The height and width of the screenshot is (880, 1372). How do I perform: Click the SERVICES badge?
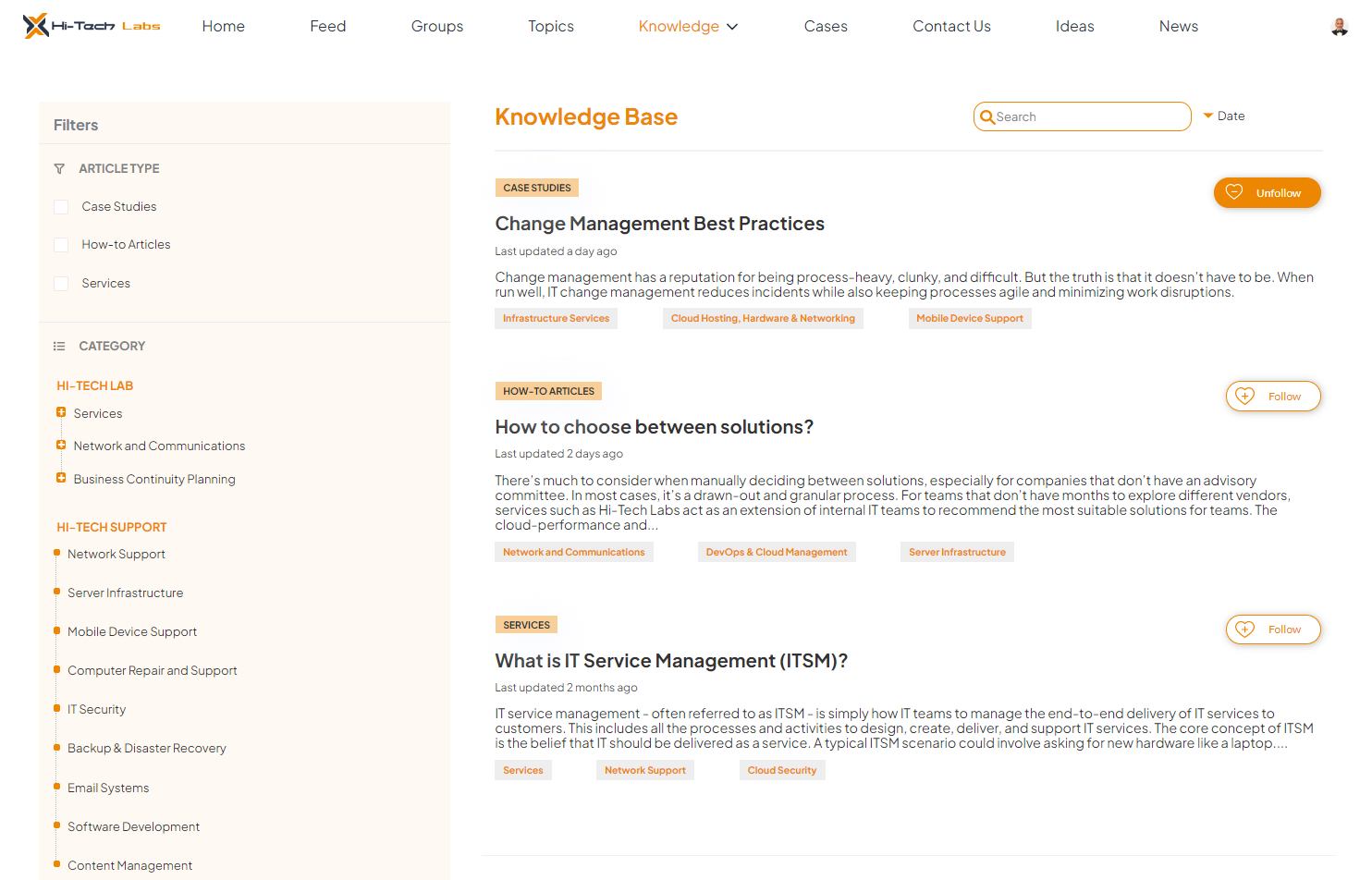click(526, 625)
